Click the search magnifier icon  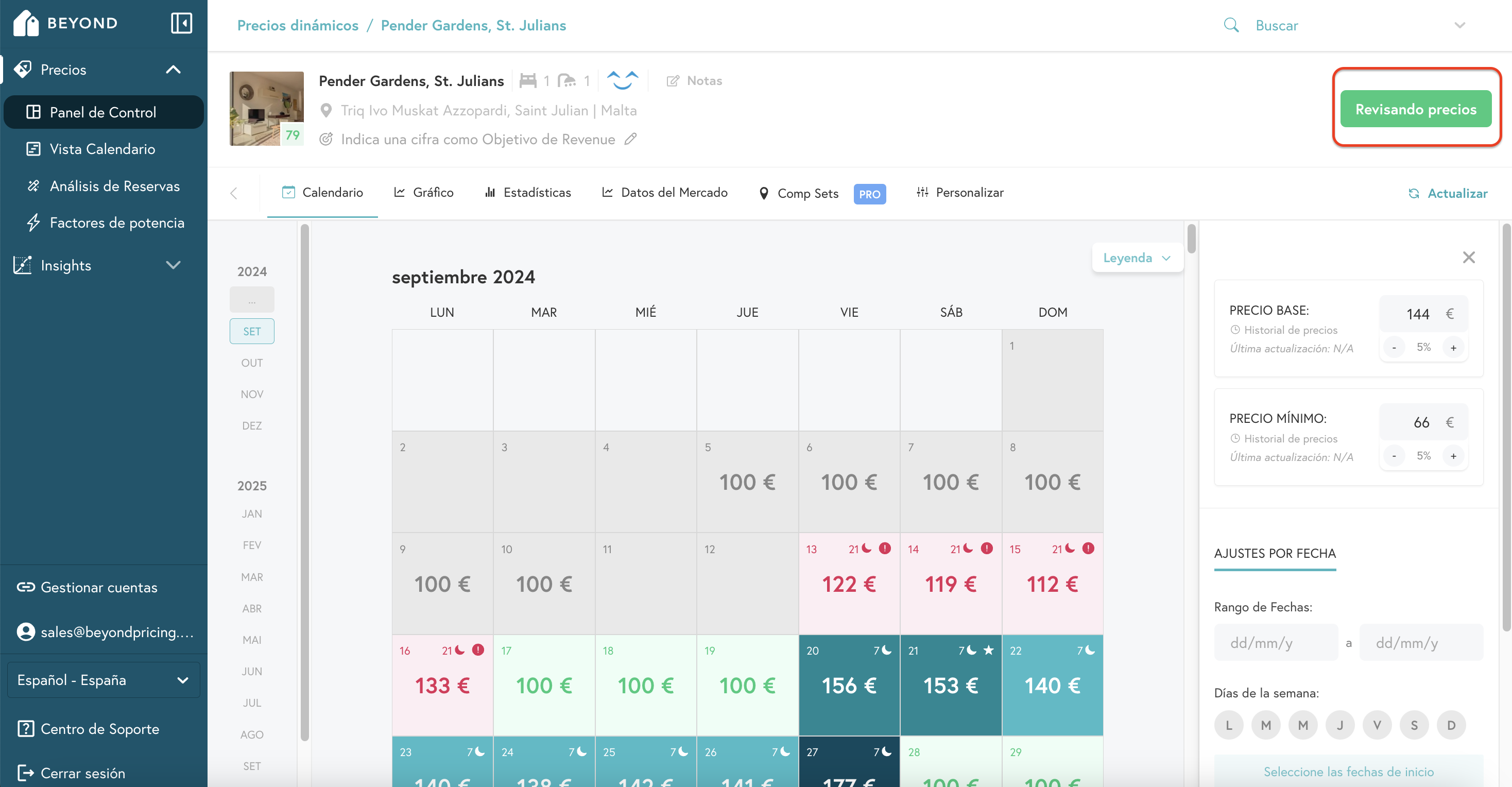point(1231,25)
